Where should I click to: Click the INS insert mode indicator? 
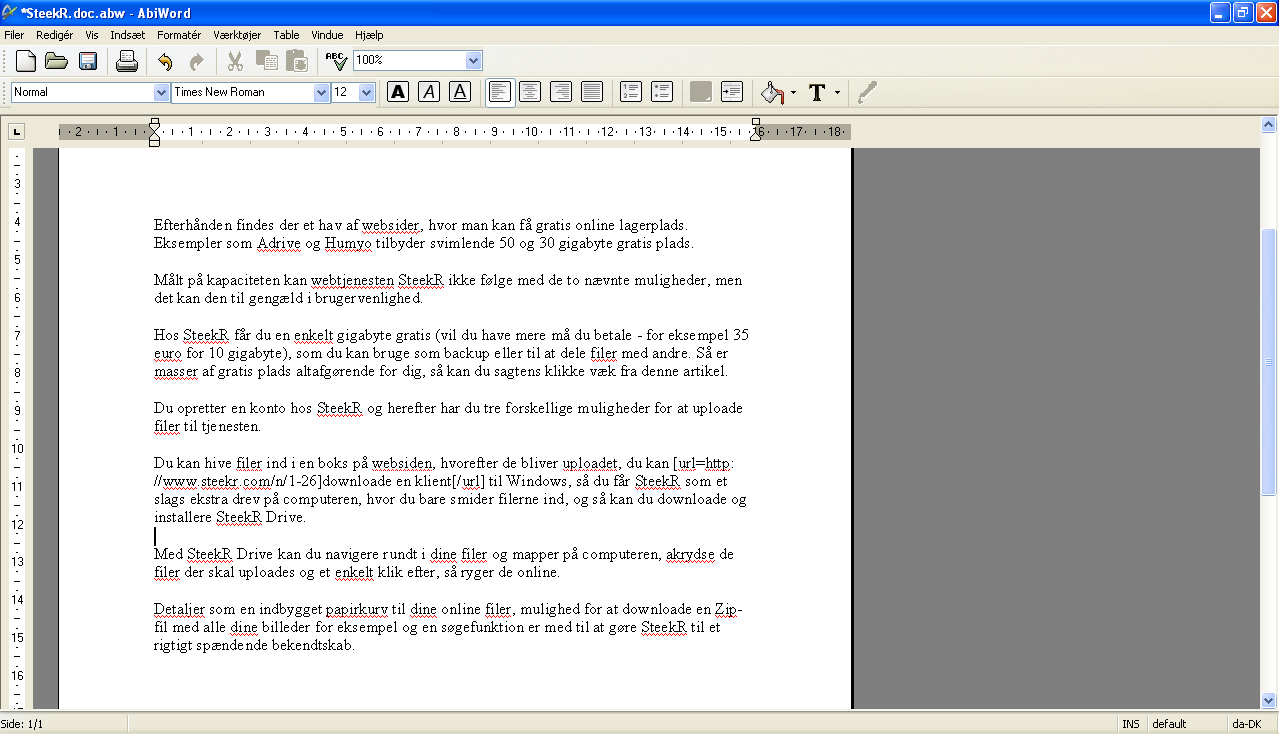[x=1130, y=724]
